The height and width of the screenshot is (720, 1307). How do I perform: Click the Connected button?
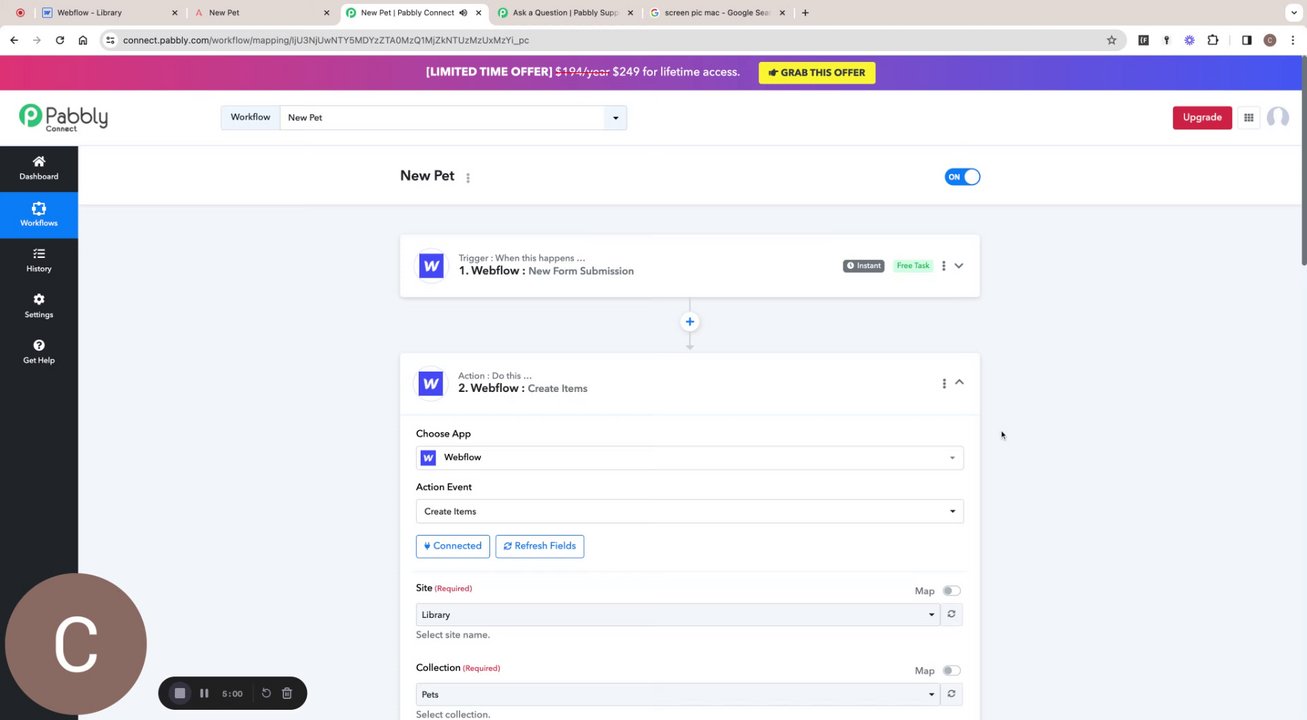pyautogui.click(x=453, y=546)
